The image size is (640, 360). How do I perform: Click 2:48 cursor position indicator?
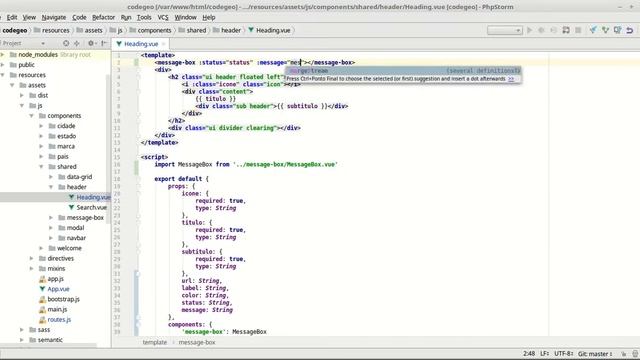529,354
